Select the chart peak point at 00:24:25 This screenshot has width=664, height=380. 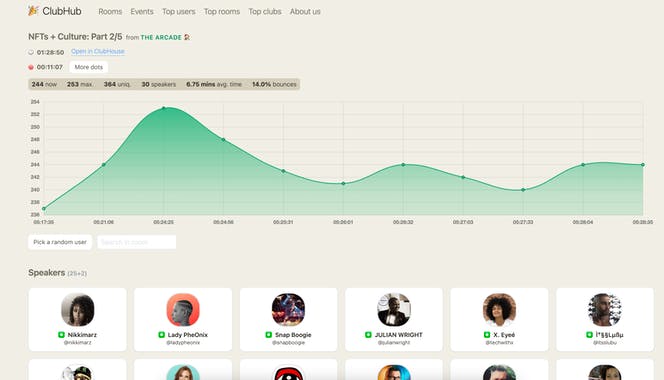[x=164, y=108]
